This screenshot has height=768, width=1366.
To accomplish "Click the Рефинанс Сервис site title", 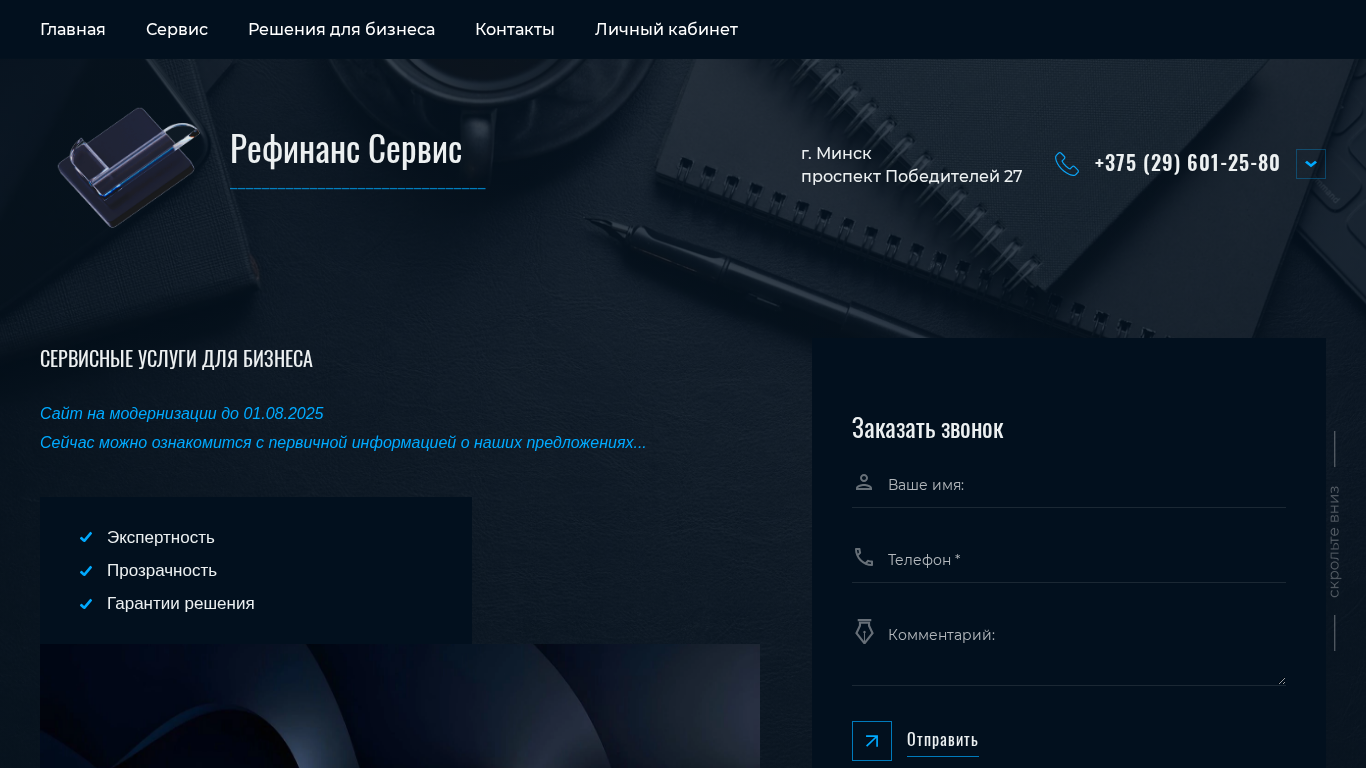I will click(x=346, y=148).
